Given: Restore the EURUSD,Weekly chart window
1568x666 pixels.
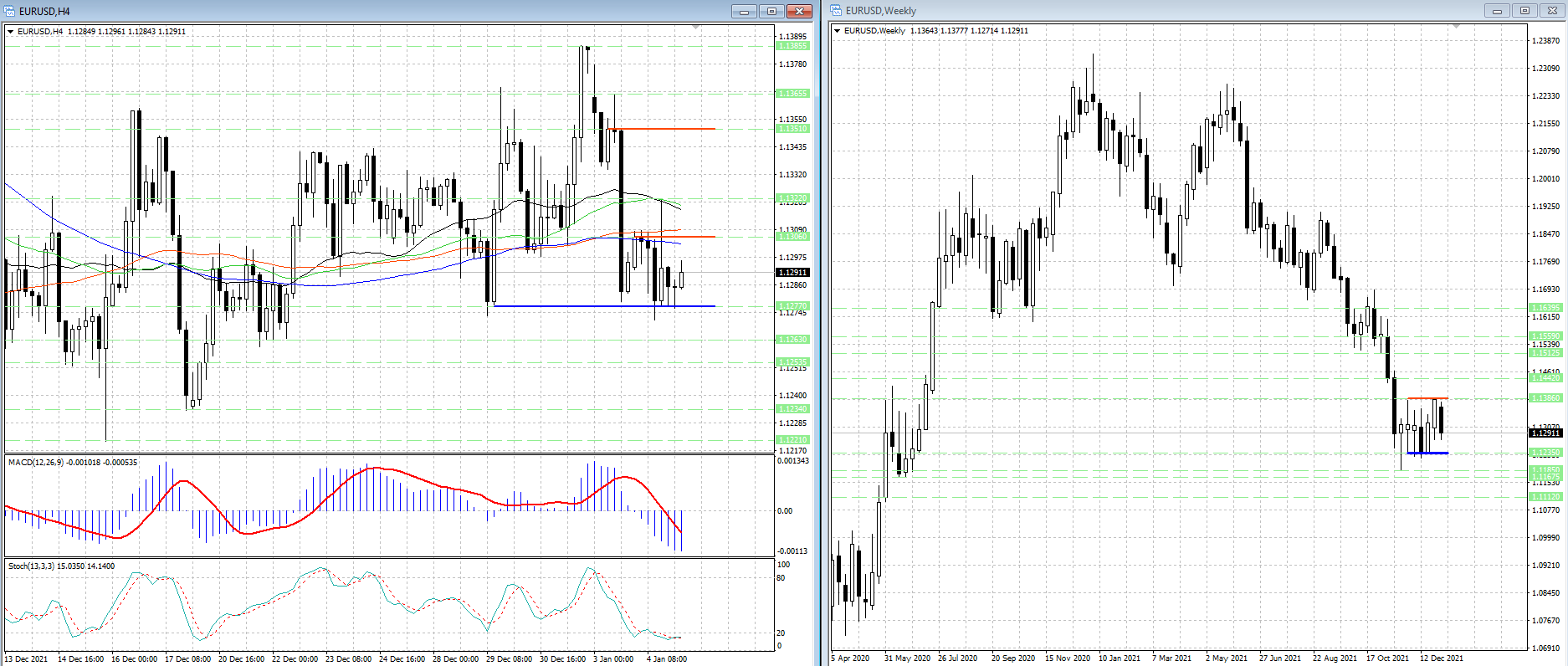Looking at the screenshot, I should click(x=1524, y=11).
